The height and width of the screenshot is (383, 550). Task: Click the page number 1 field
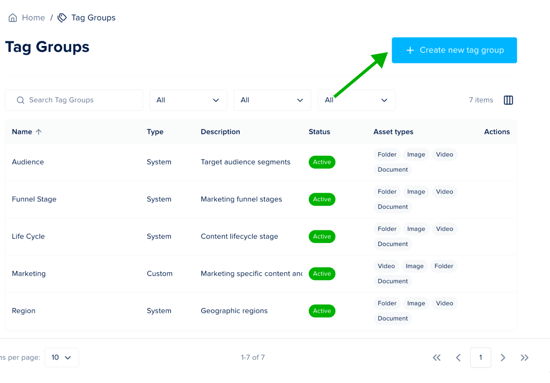pyautogui.click(x=481, y=357)
